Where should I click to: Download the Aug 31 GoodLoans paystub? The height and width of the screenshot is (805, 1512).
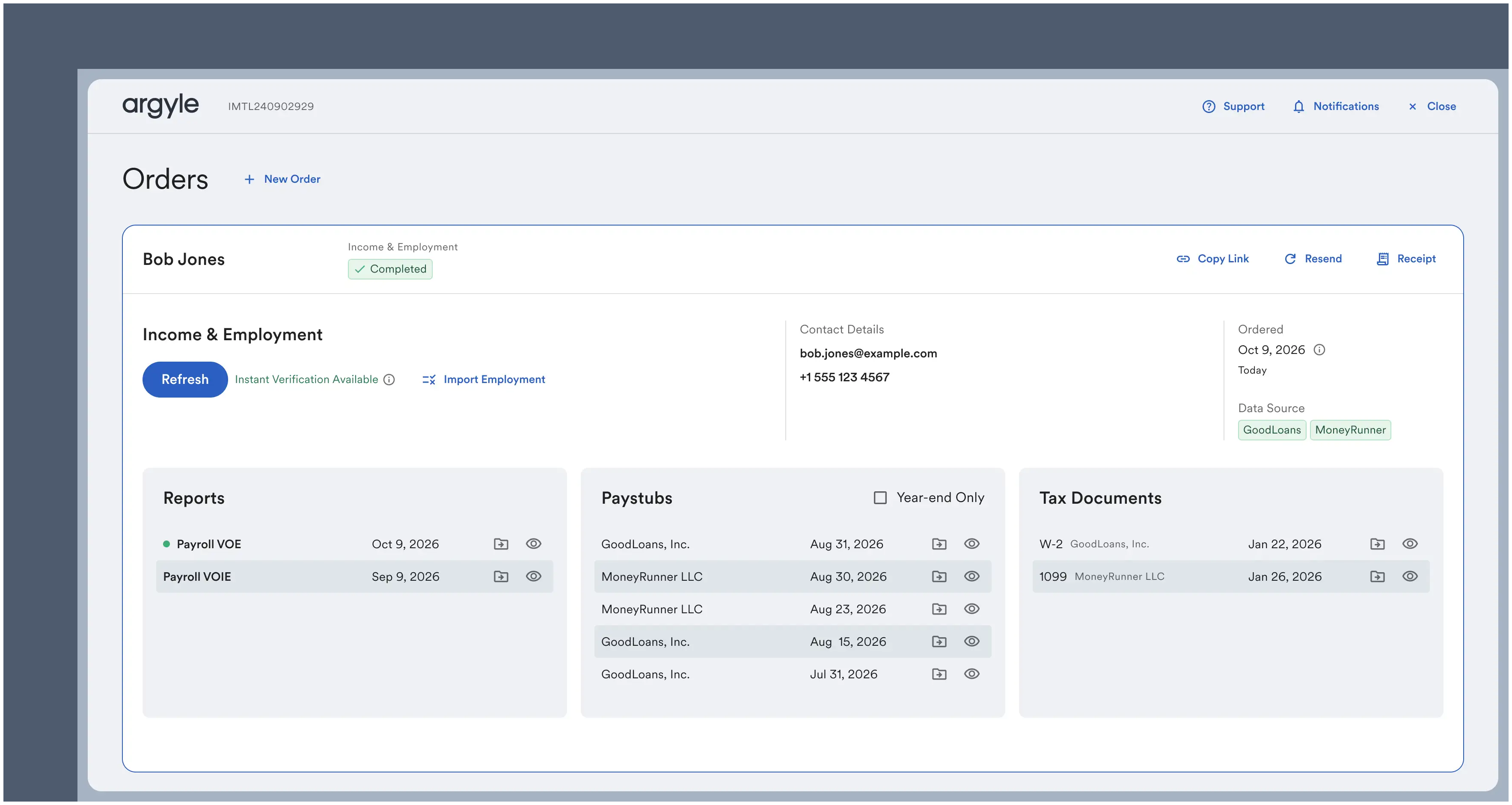pos(939,544)
